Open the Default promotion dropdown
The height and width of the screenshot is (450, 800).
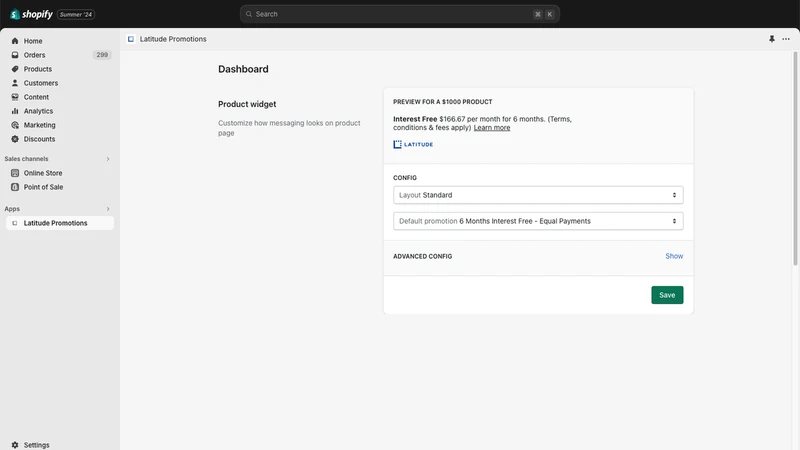pyautogui.click(x=538, y=221)
